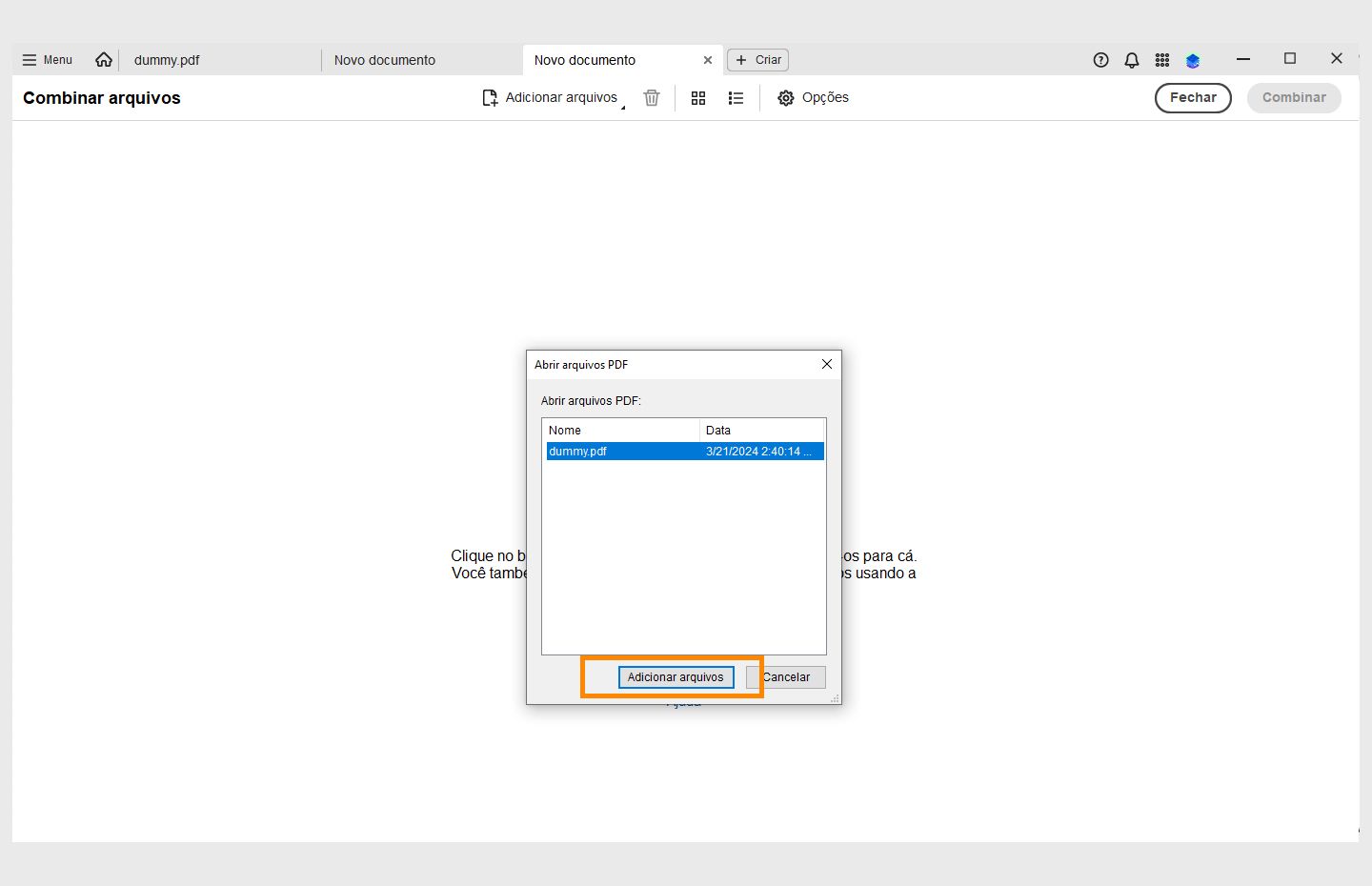1372x886 pixels.
Task: Click the dummy.pdf date cell
Action: coord(758,452)
